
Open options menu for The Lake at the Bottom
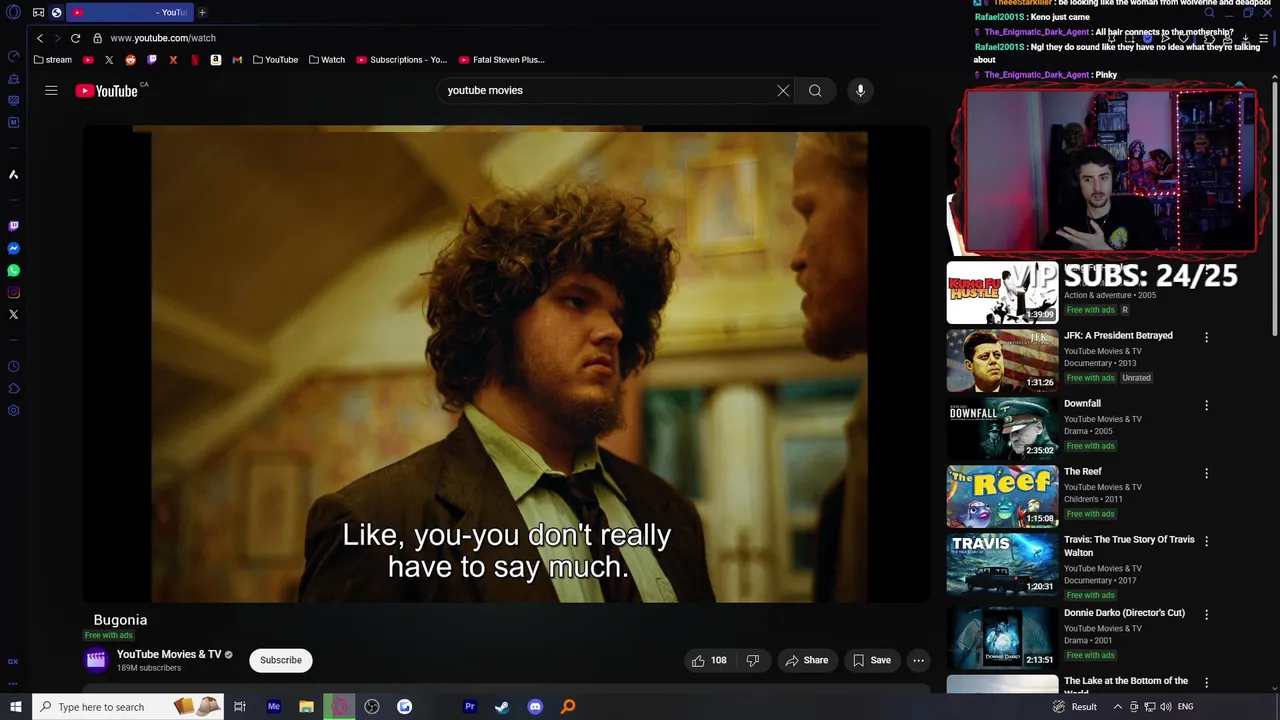[1206, 683]
